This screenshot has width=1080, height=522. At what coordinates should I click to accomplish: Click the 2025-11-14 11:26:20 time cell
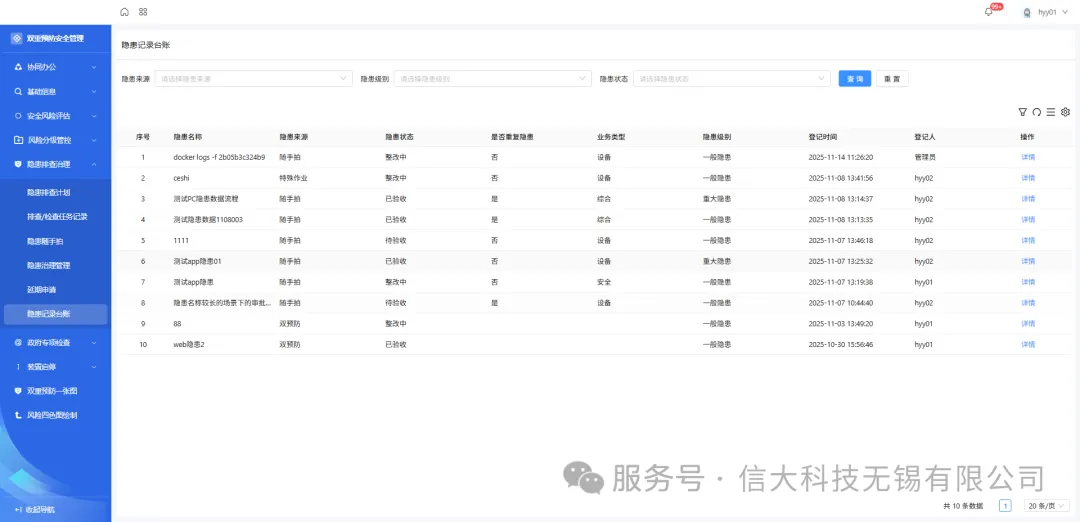pos(841,157)
